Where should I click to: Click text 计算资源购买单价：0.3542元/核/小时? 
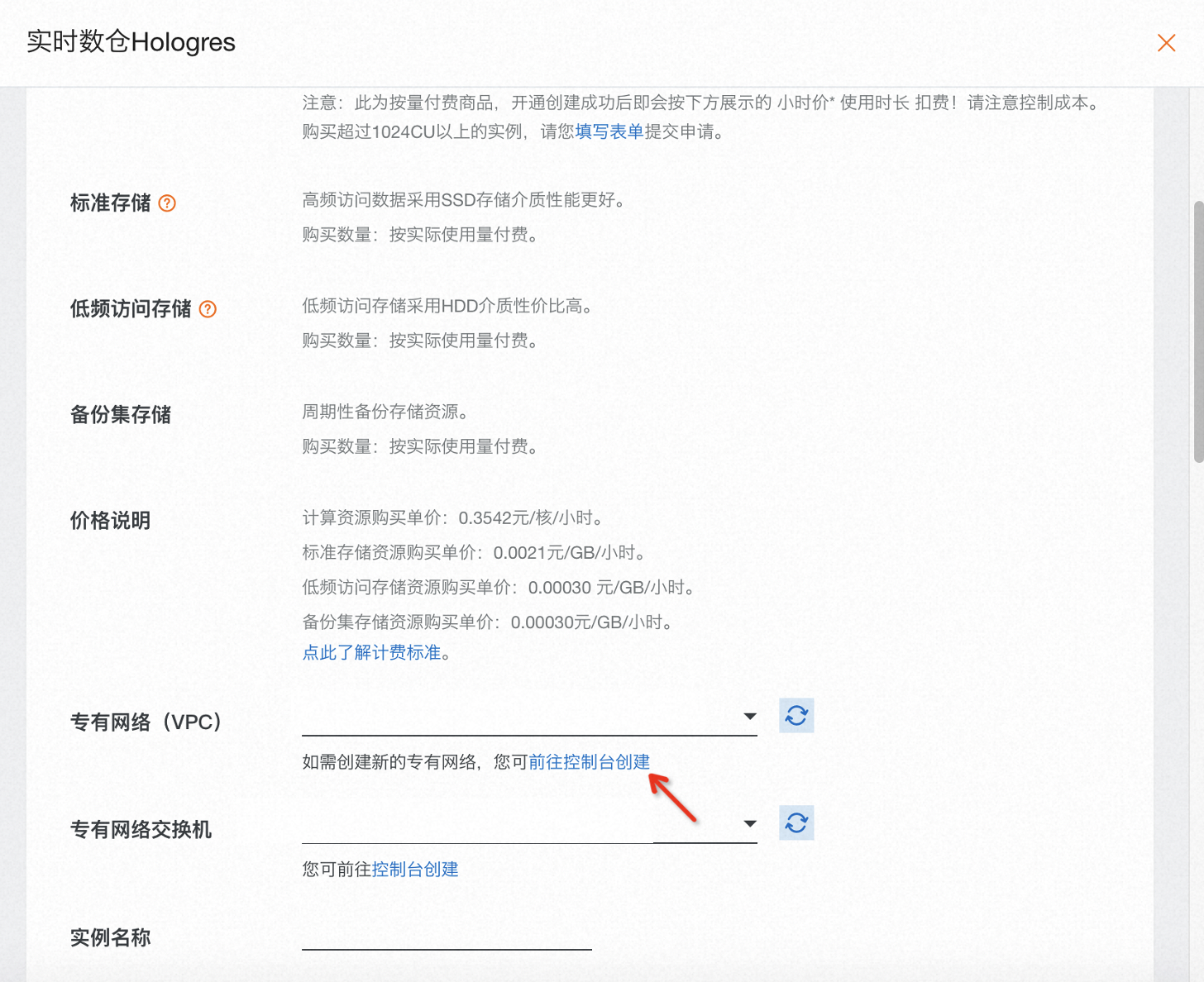point(454,518)
